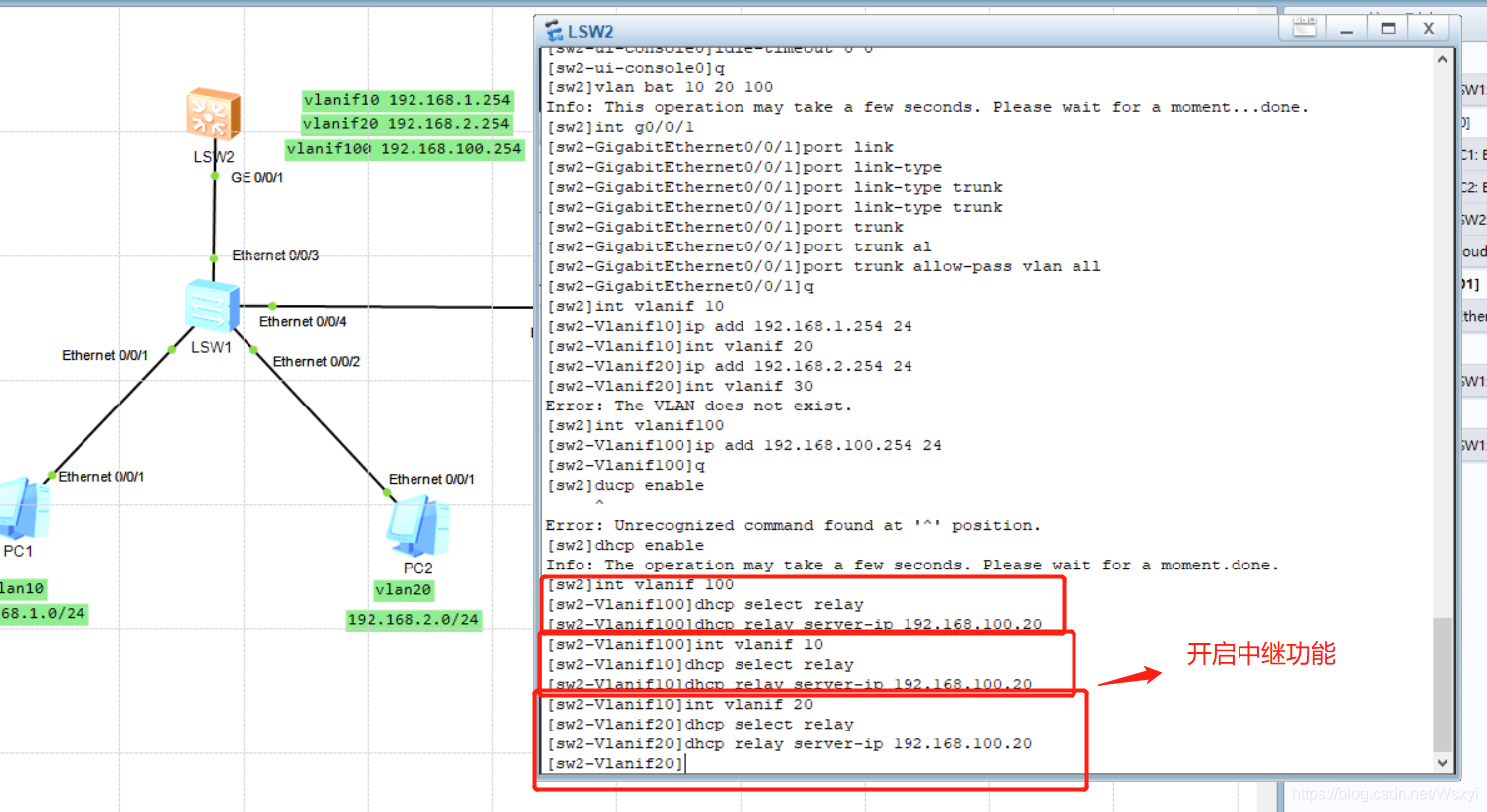Select the 'vlanif20 192.168.2.254' label
Image resolution: width=1487 pixels, height=812 pixels.
(407, 124)
